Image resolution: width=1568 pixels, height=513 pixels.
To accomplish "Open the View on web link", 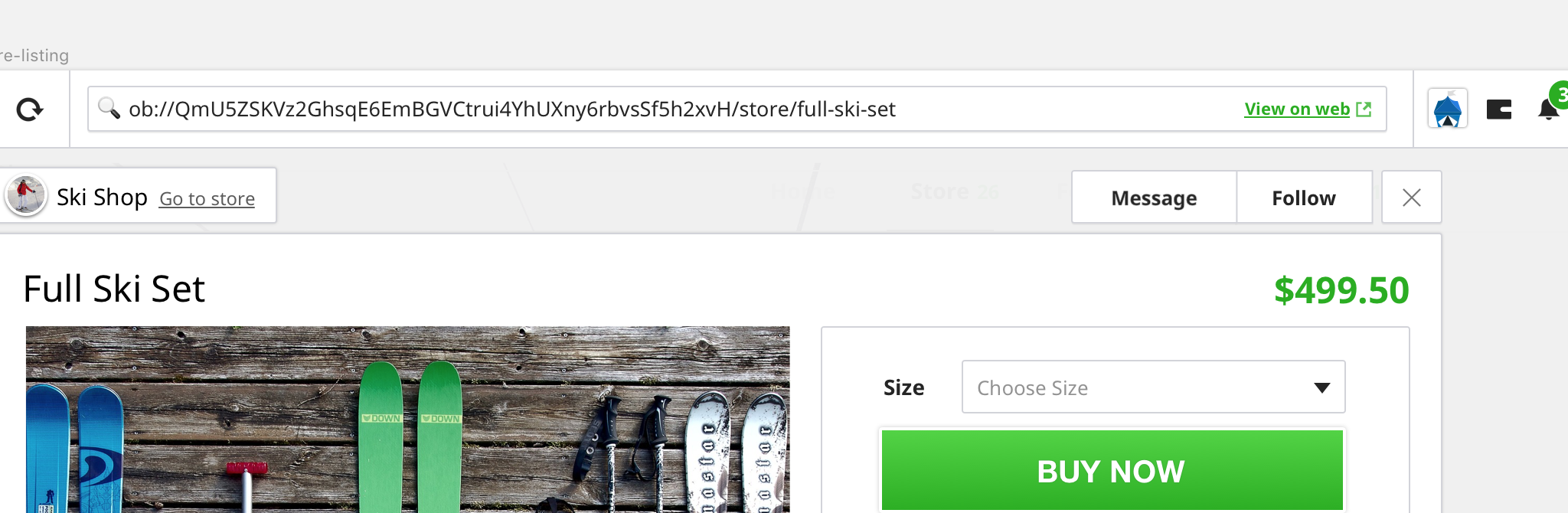I will 1297,109.
